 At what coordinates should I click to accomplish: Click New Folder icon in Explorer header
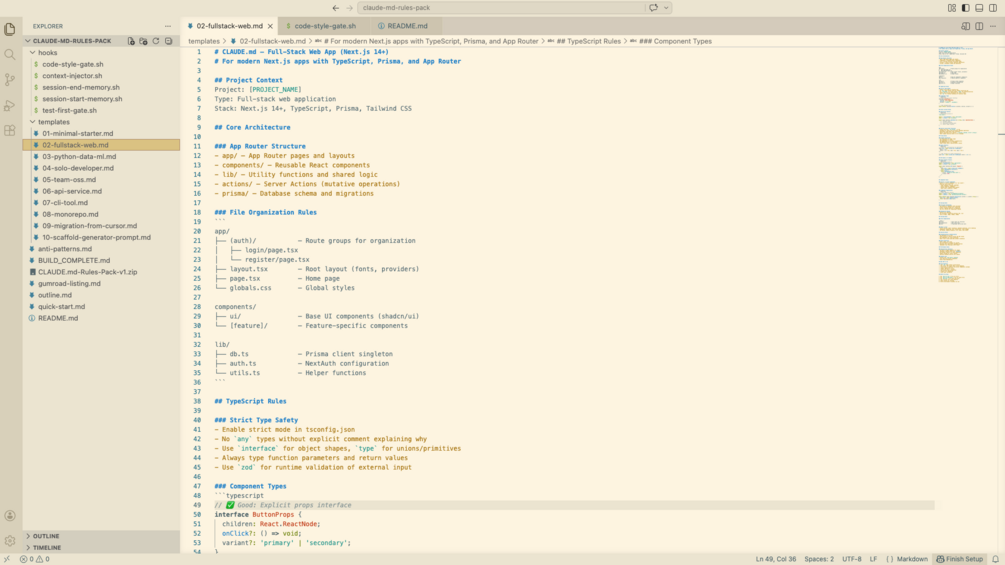click(x=144, y=41)
